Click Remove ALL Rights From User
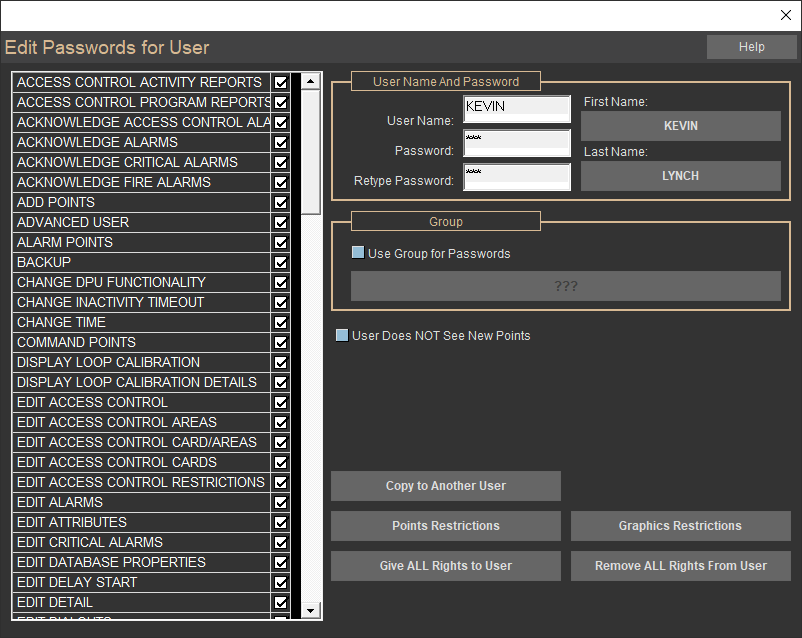 (x=680, y=566)
